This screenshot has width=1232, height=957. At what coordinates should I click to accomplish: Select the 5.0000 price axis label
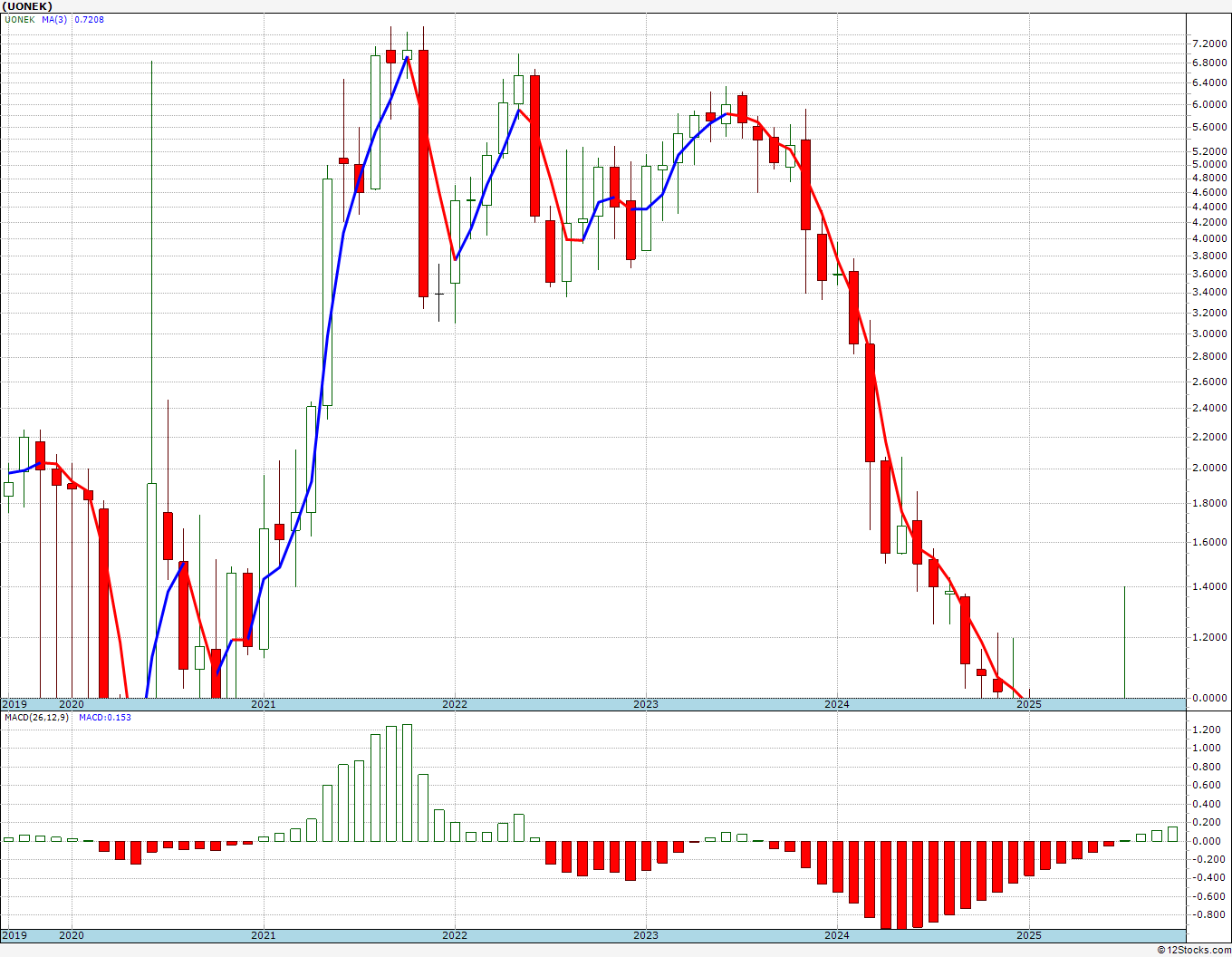pos(1209,164)
